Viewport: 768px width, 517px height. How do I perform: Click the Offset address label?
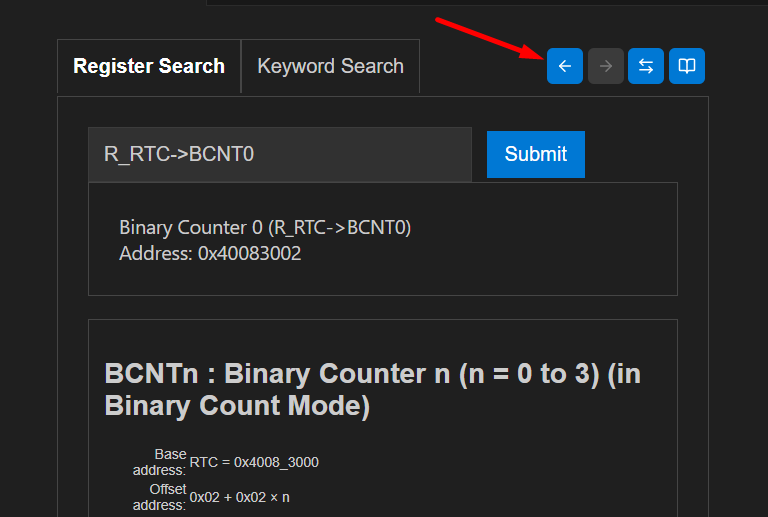point(158,496)
